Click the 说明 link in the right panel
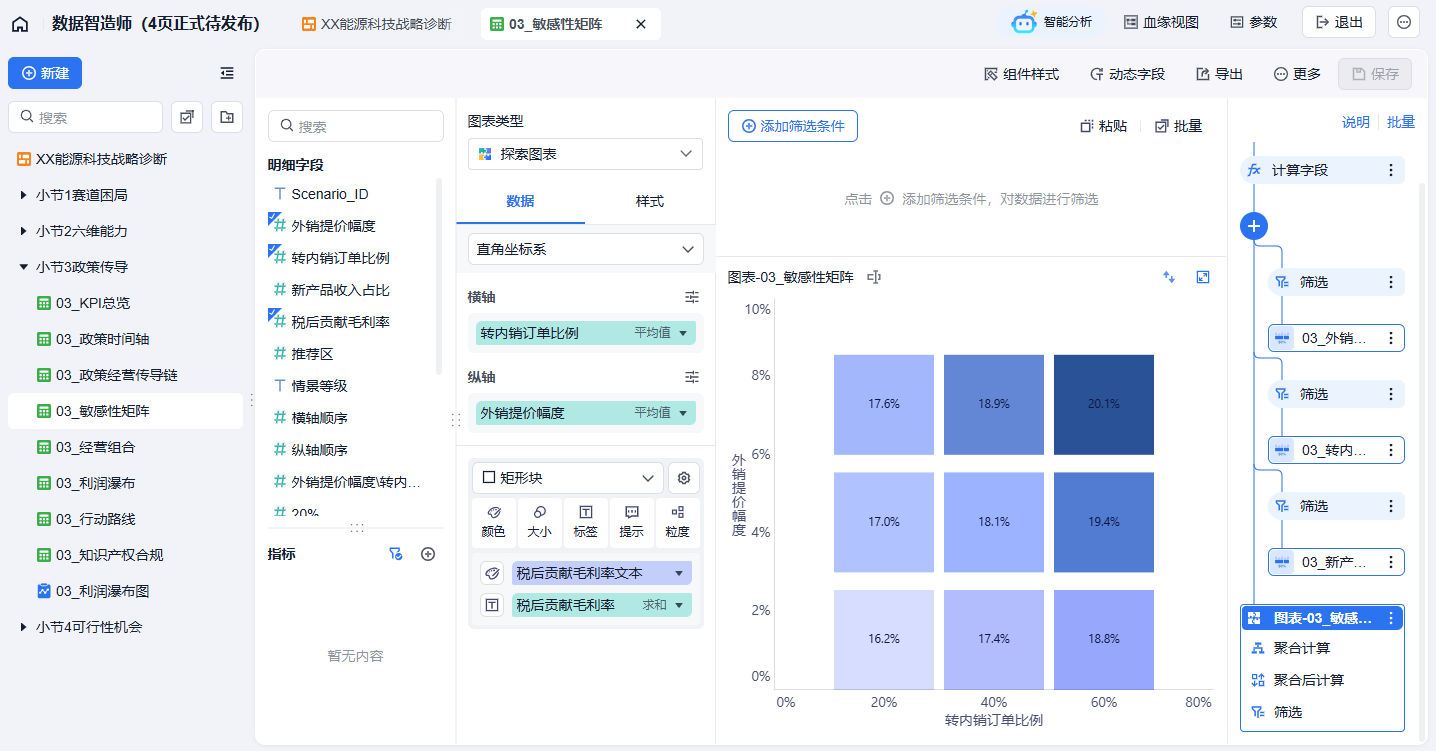 [1356, 122]
